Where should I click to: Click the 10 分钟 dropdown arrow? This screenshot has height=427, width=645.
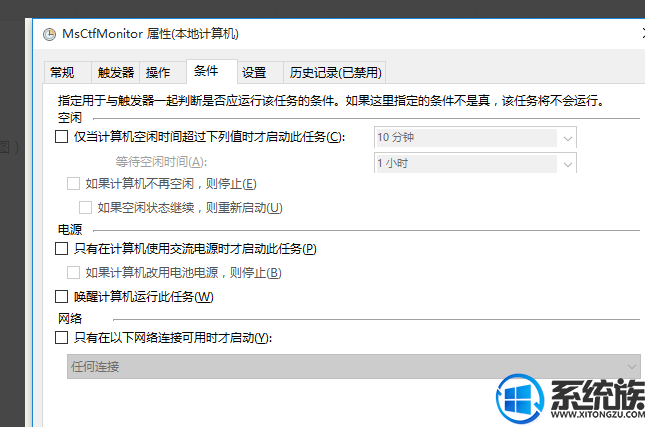(x=568, y=138)
